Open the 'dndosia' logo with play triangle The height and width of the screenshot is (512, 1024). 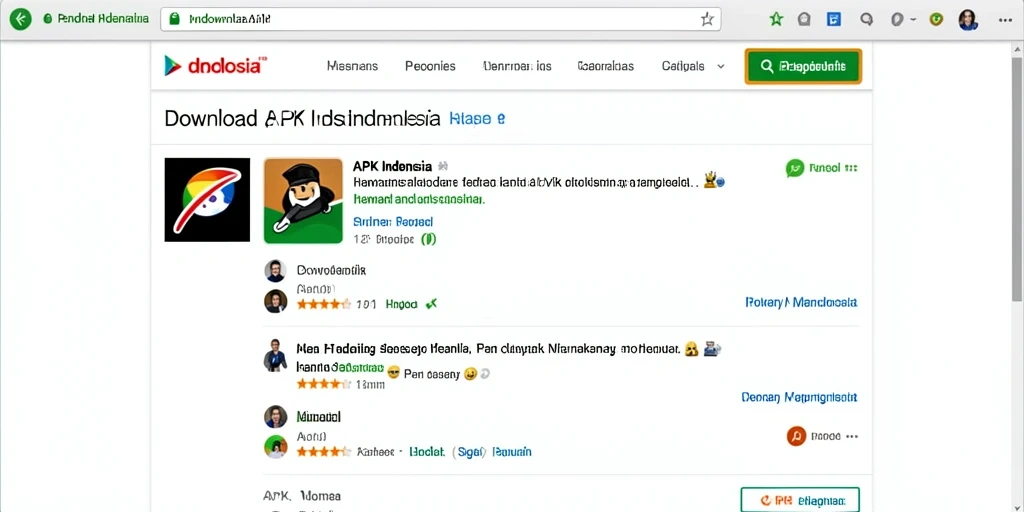click(x=216, y=65)
